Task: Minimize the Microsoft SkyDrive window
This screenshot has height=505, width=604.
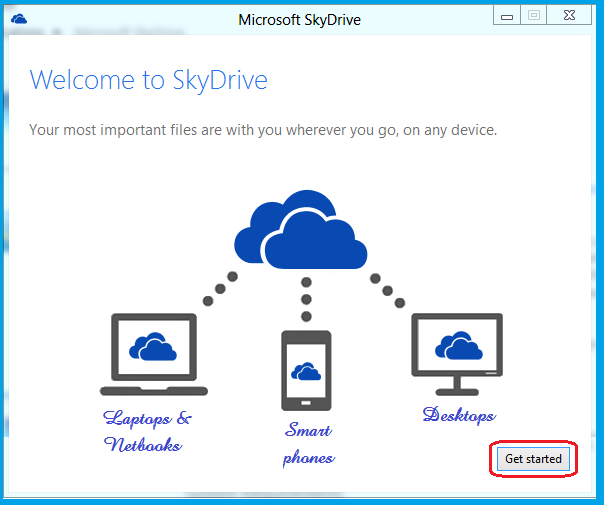Action: click(x=507, y=16)
